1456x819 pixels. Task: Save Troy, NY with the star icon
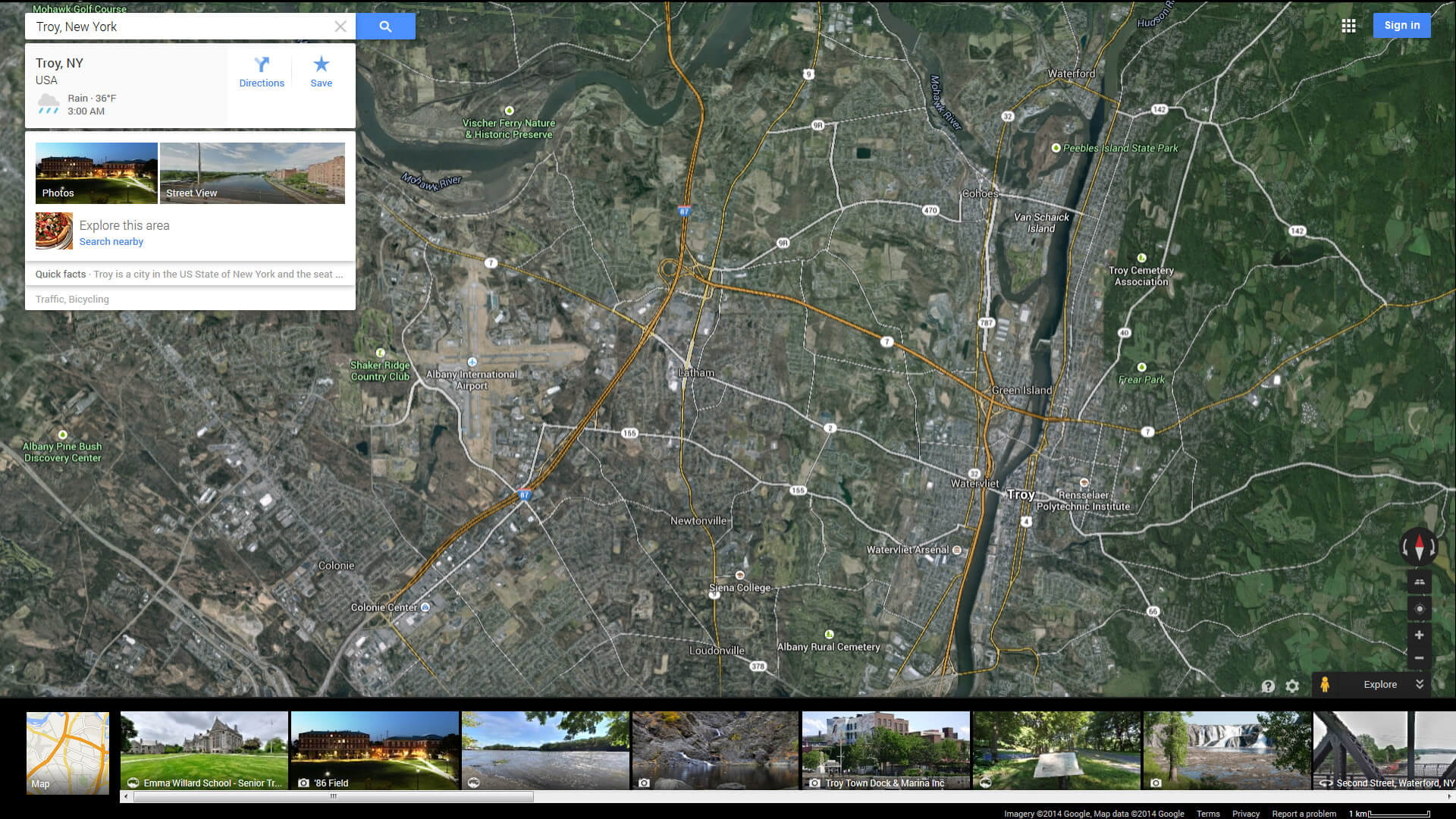[321, 72]
